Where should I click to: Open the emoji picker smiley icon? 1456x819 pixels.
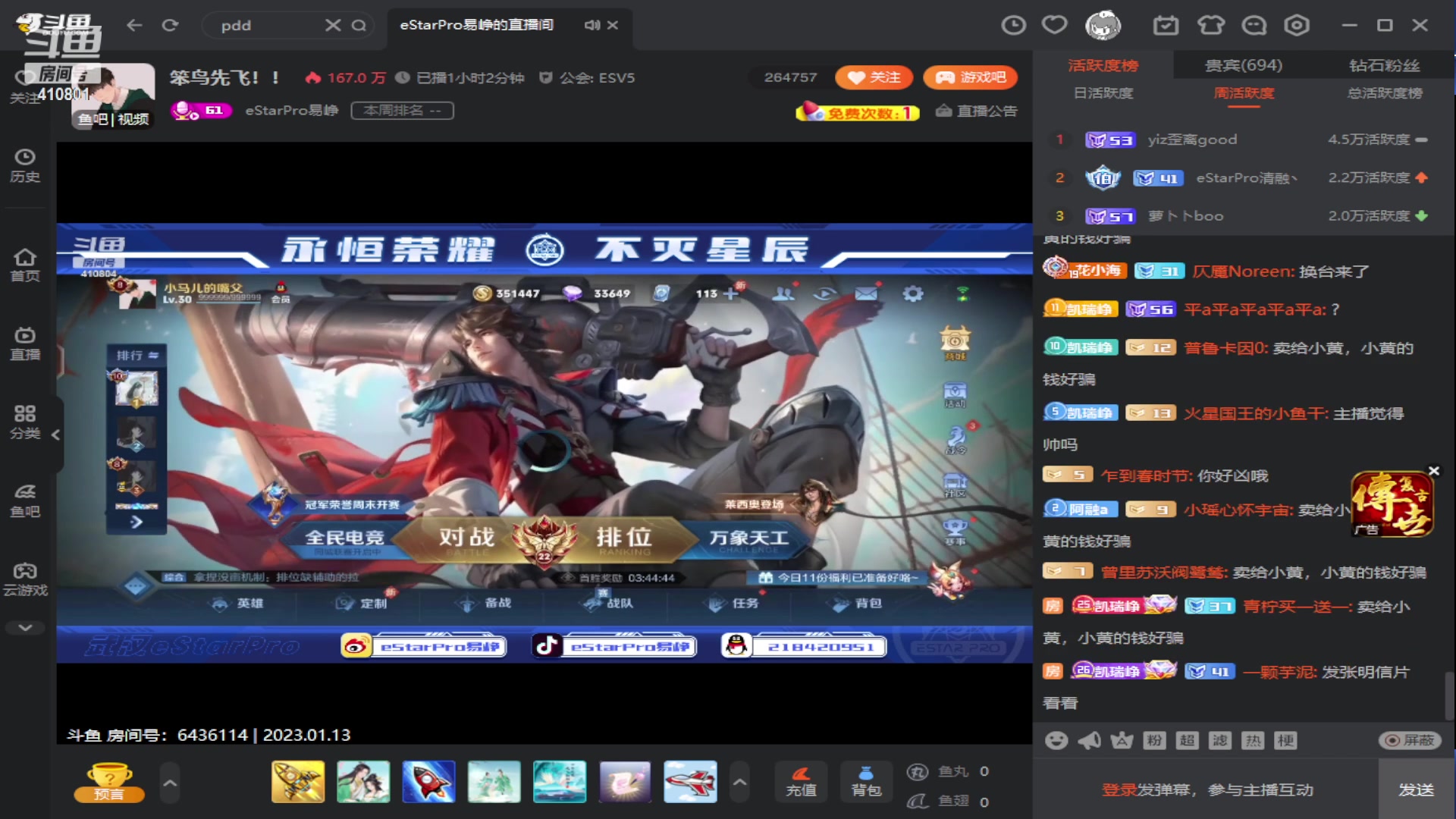click(x=1056, y=740)
